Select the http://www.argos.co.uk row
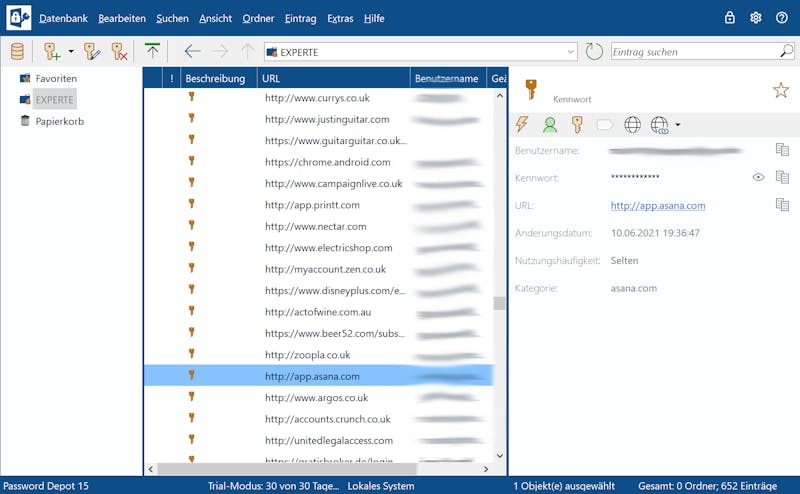The height and width of the screenshot is (494, 800). coord(318,398)
